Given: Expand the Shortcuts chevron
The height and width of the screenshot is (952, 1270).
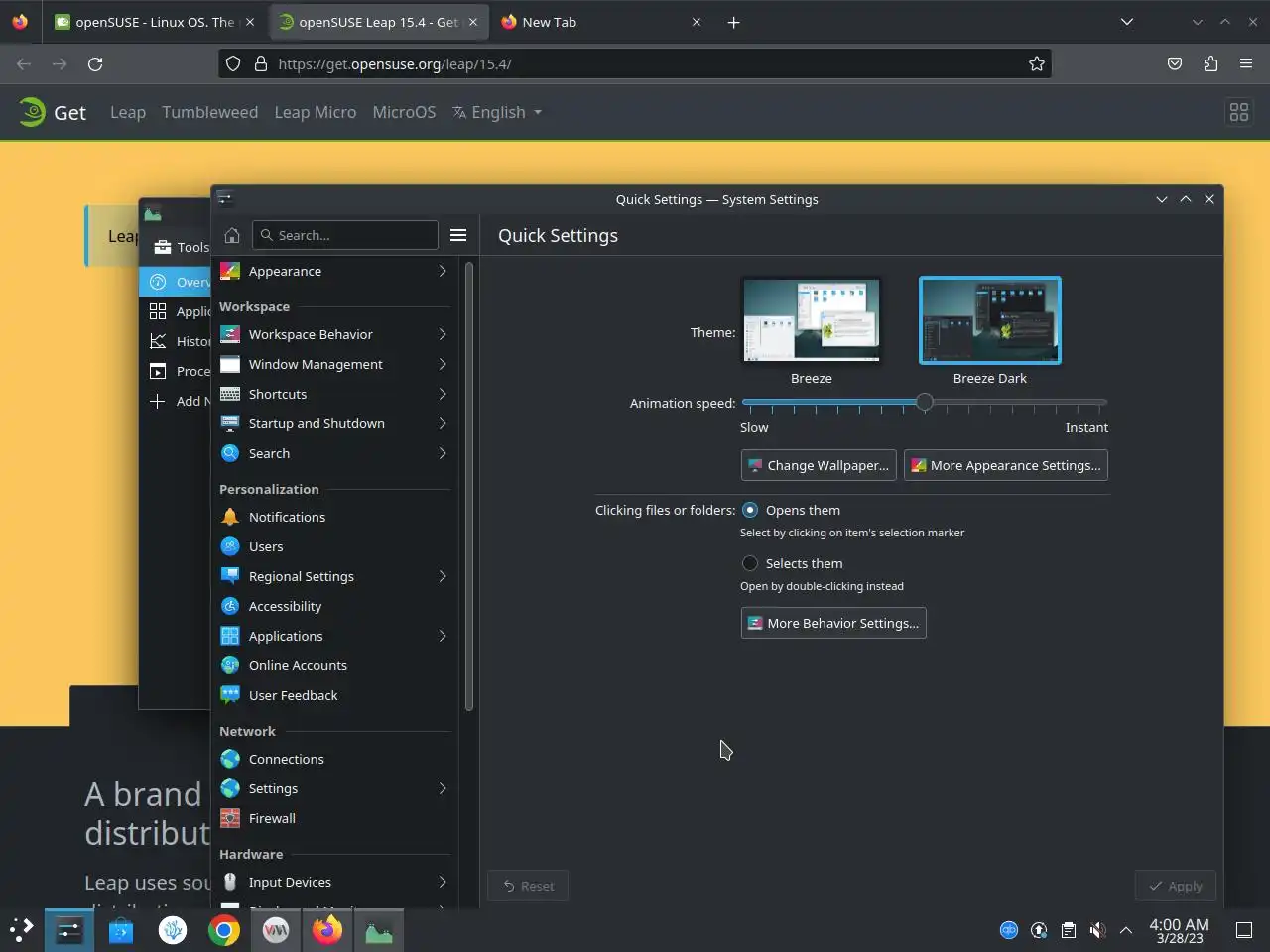Looking at the screenshot, I should pos(443,394).
